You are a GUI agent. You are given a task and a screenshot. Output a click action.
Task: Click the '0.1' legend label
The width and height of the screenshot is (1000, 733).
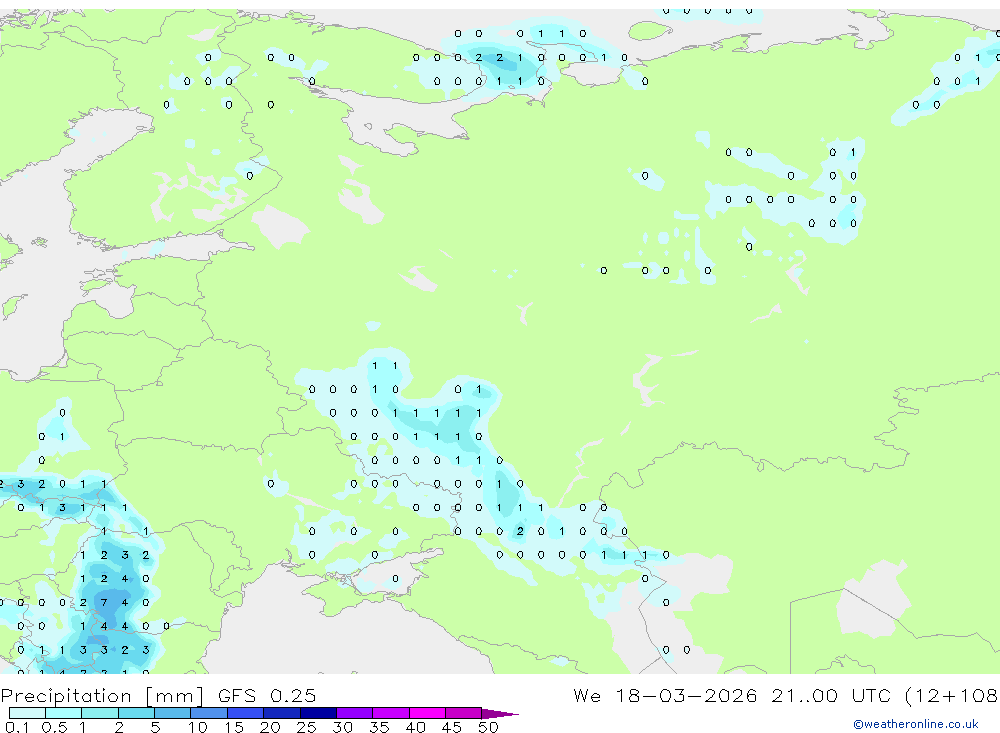17,727
